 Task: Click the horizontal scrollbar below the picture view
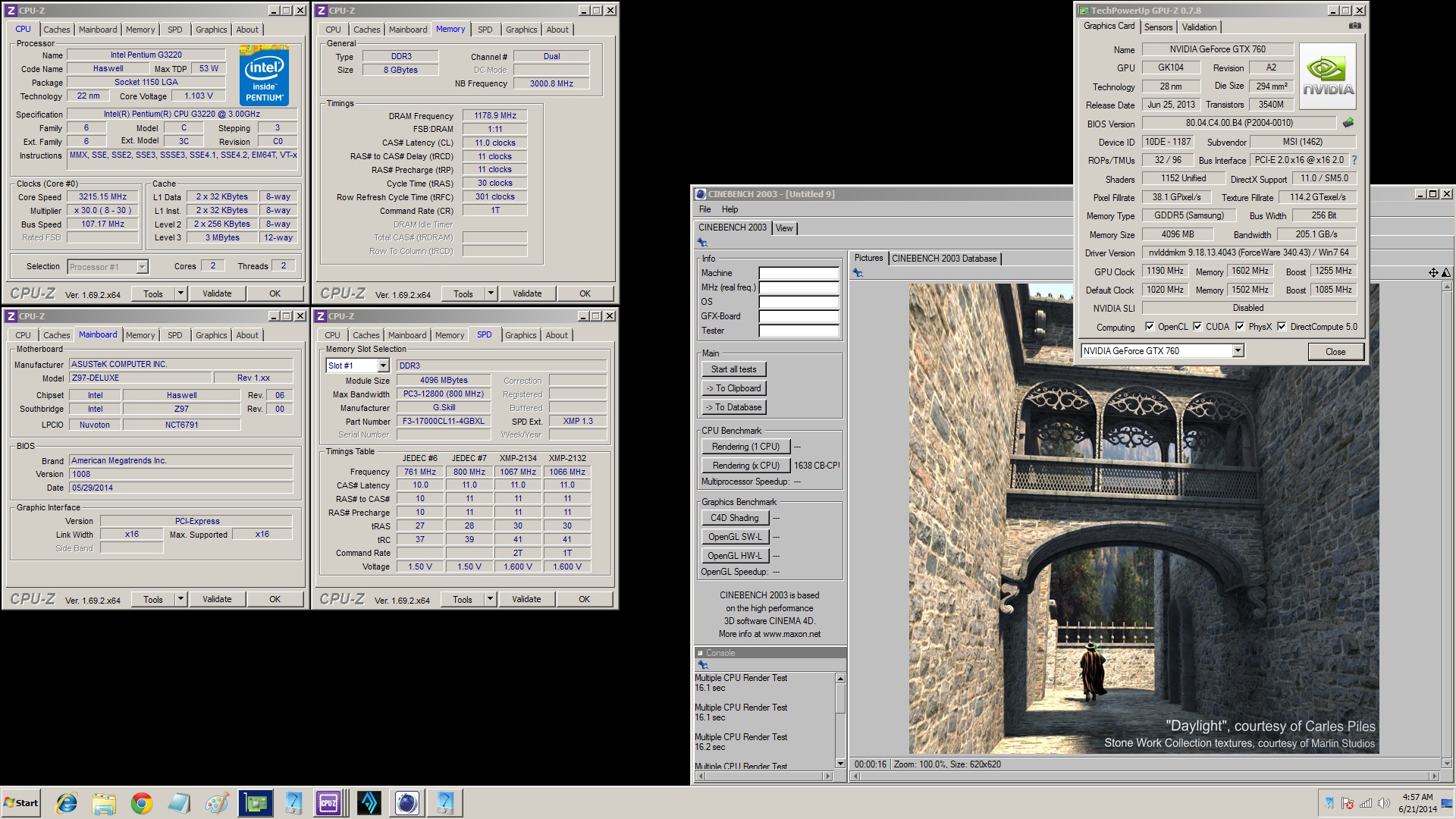coord(1144,776)
